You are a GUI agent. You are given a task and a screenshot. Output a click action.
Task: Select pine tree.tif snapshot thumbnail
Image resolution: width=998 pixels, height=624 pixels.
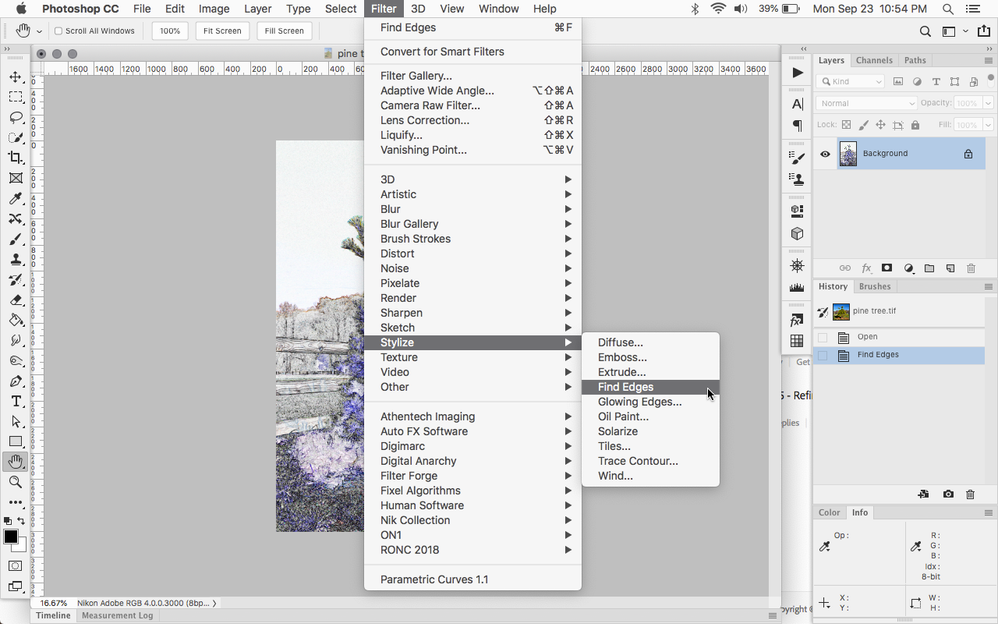tap(841, 312)
